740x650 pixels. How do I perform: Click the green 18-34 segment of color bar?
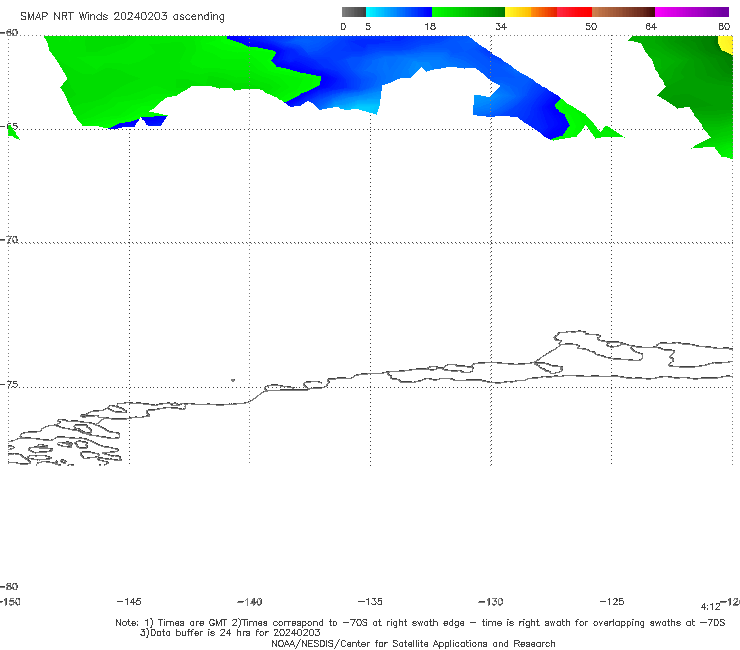tap(468, 12)
